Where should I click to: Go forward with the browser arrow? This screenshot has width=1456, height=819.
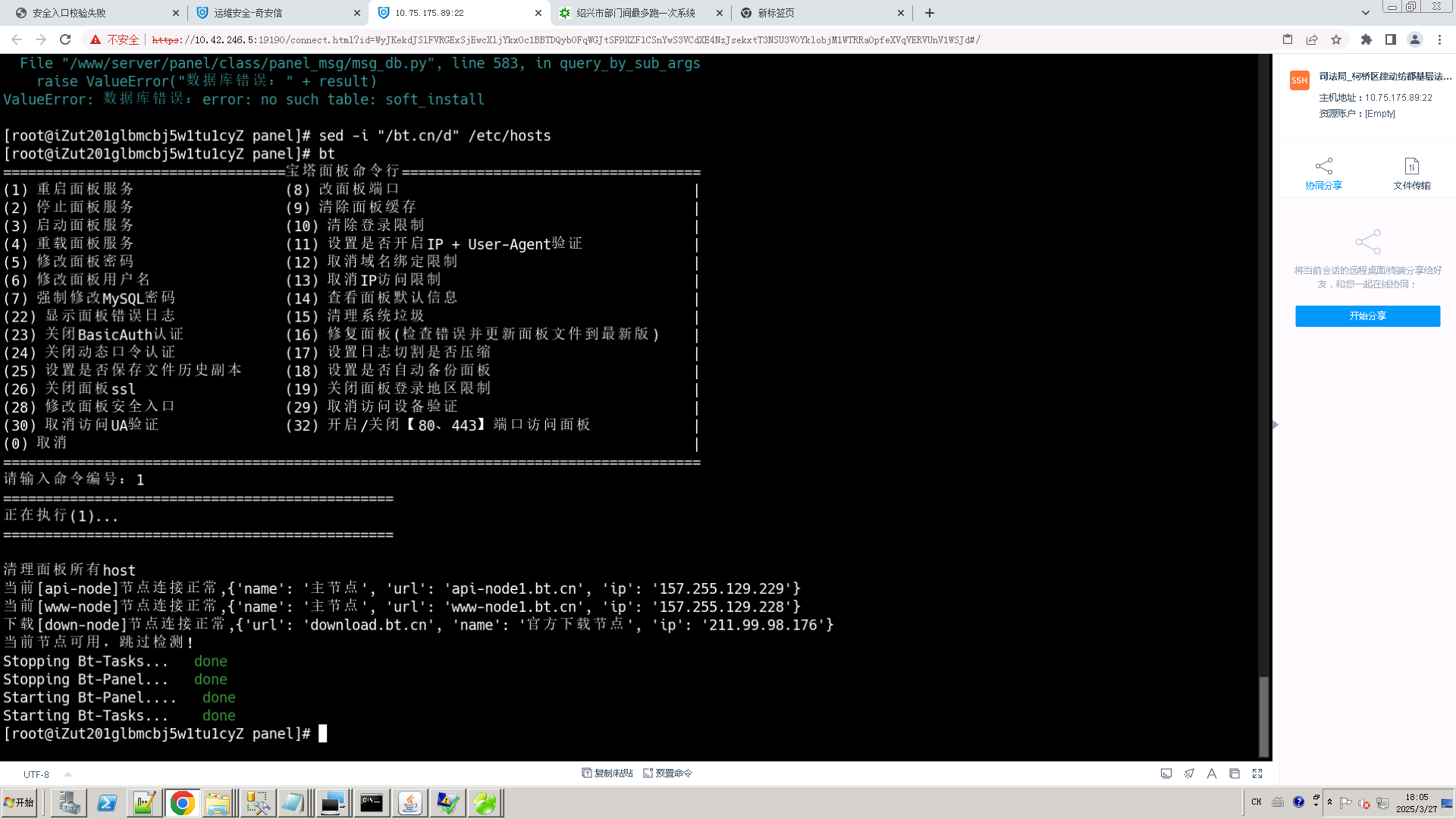[41, 39]
